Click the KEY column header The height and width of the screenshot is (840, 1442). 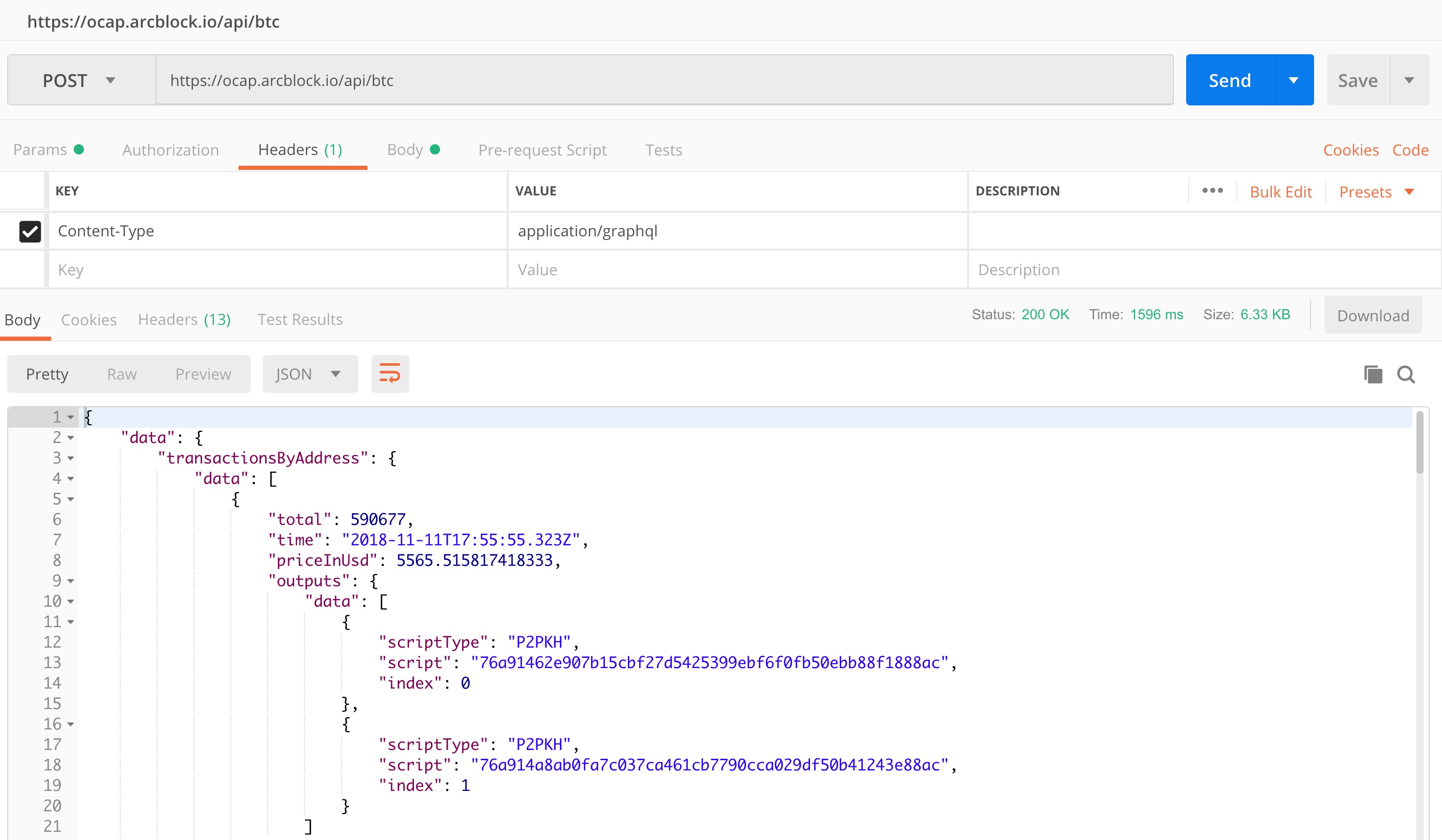pos(67,191)
